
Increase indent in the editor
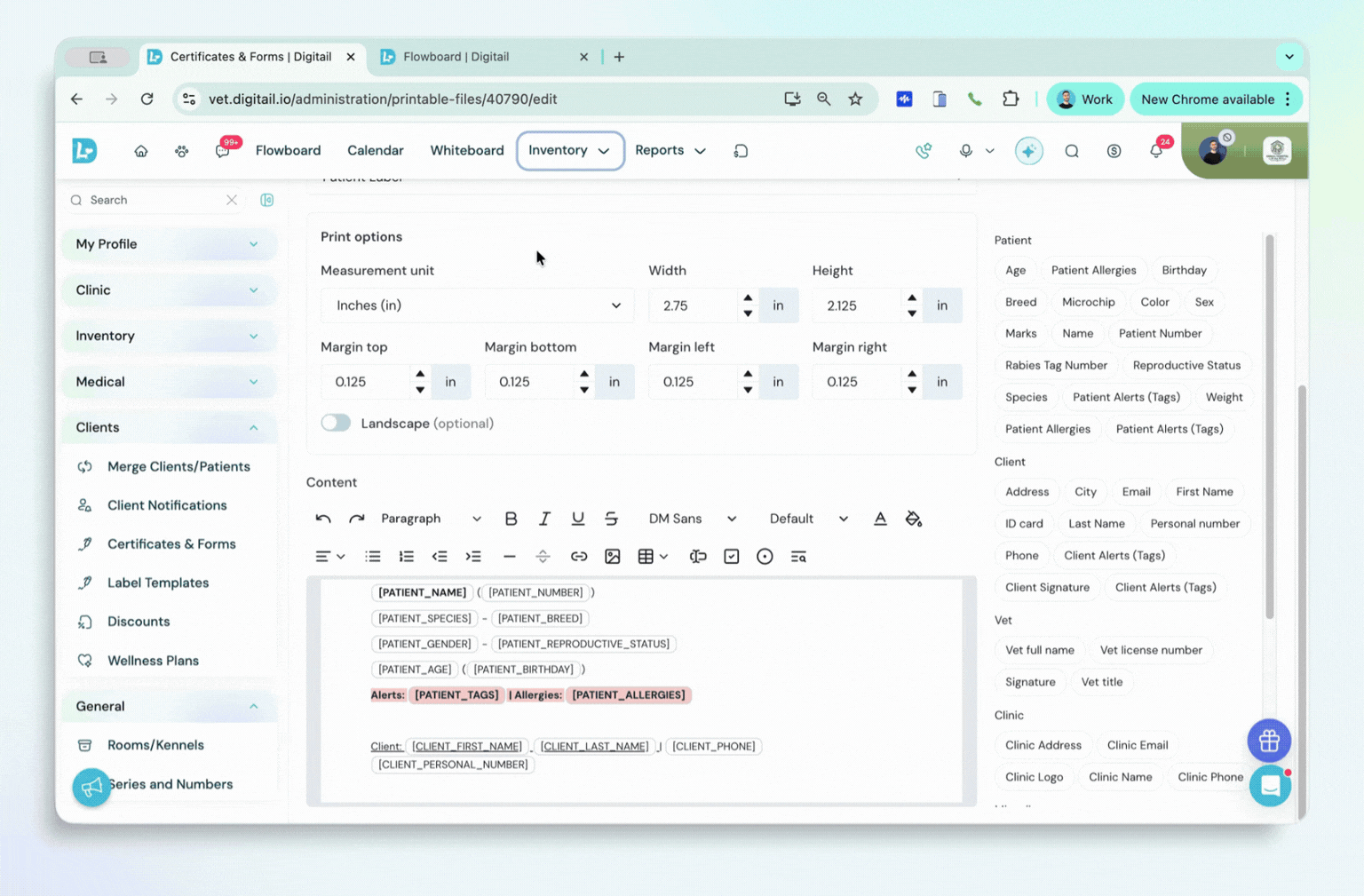pos(473,557)
